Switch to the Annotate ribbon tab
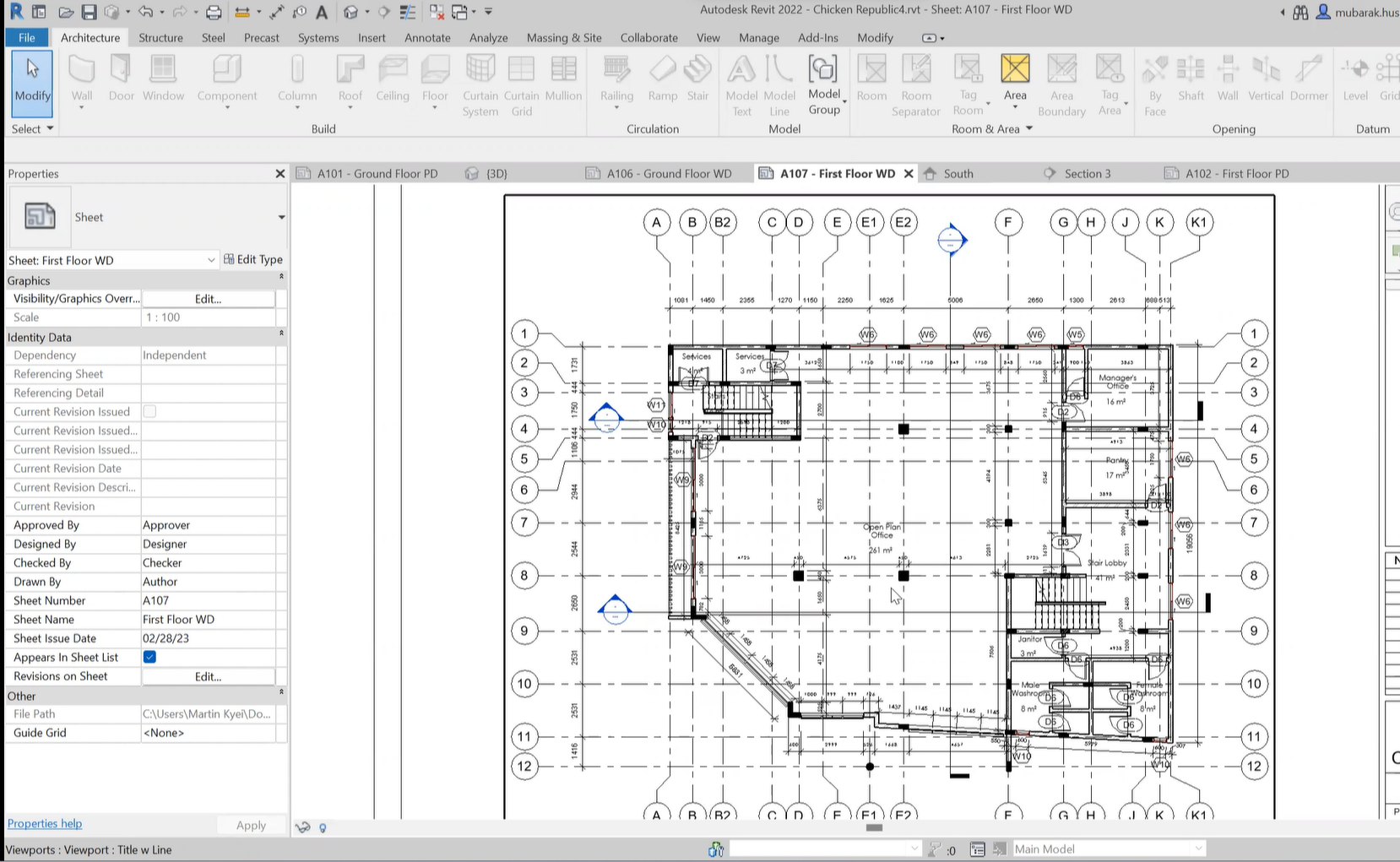The width and height of the screenshot is (1400, 862). click(427, 37)
